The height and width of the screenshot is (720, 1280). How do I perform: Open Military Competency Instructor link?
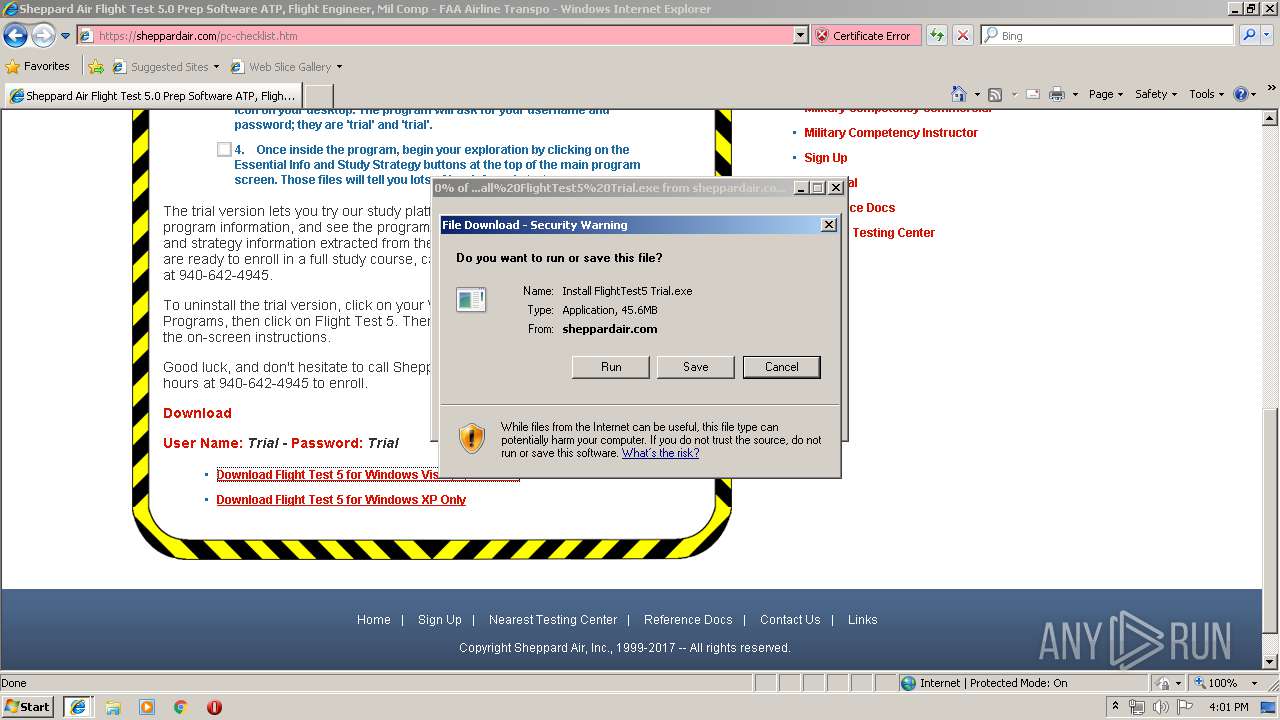tap(891, 132)
